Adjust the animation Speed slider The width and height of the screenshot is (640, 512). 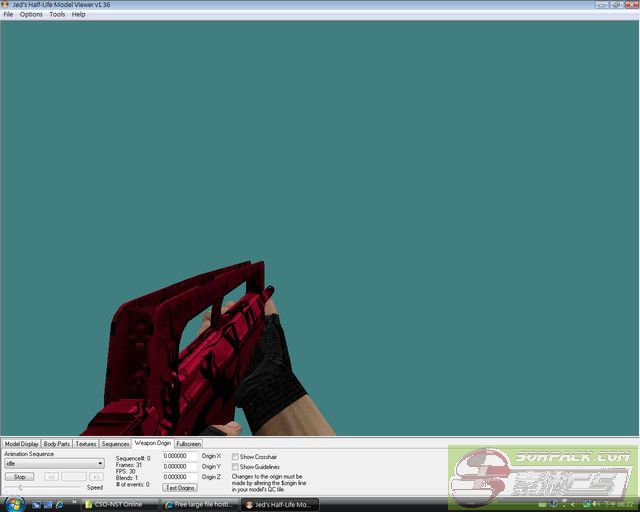point(43,487)
